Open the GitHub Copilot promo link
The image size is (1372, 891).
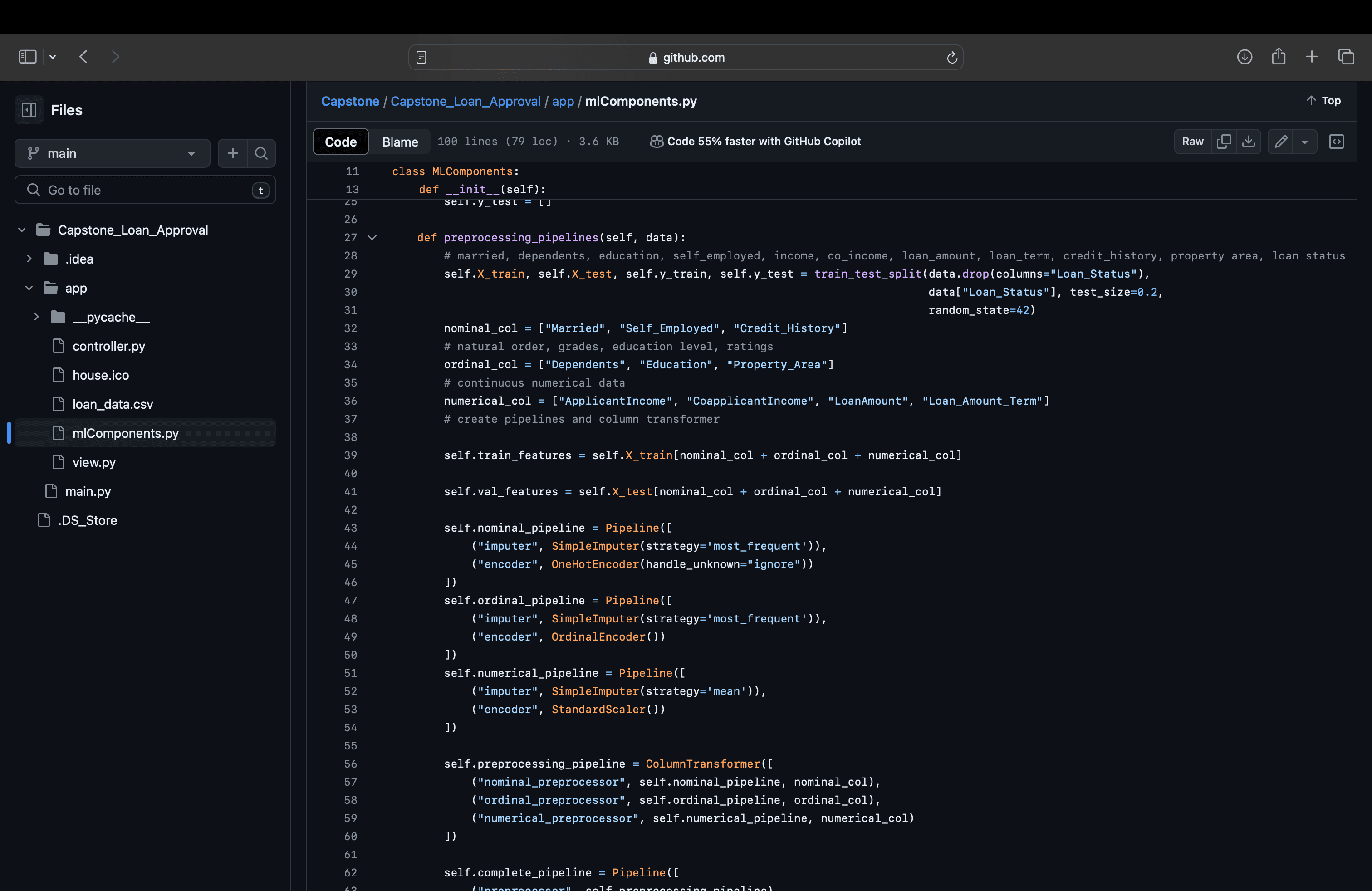click(755, 141)
